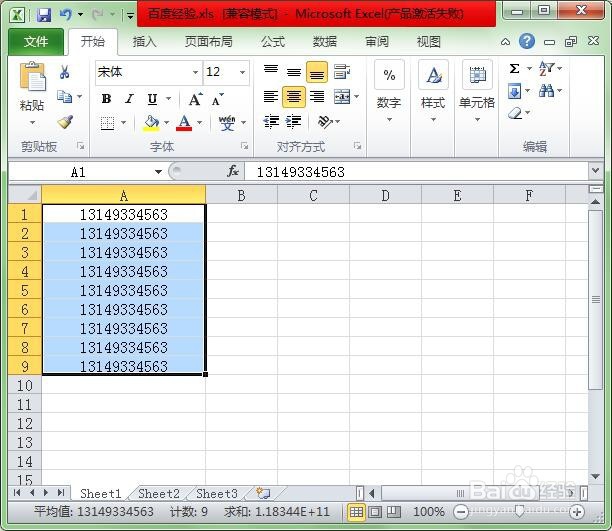Screen dimensions: 612x531
Task: Click Merge and Center icon
Action: (x=342, y=97)
